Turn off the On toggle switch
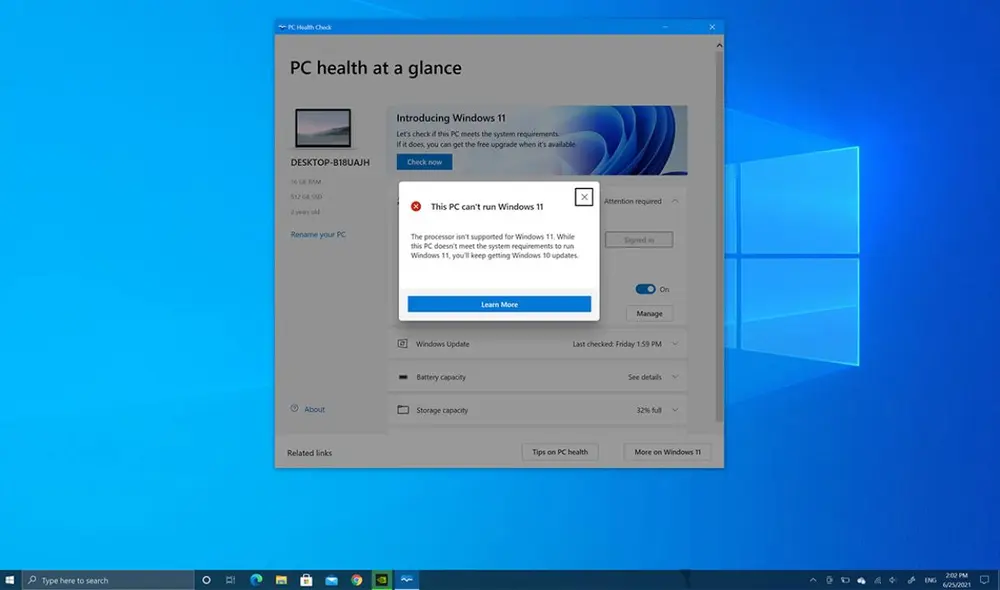 click(x=645, y=288)
